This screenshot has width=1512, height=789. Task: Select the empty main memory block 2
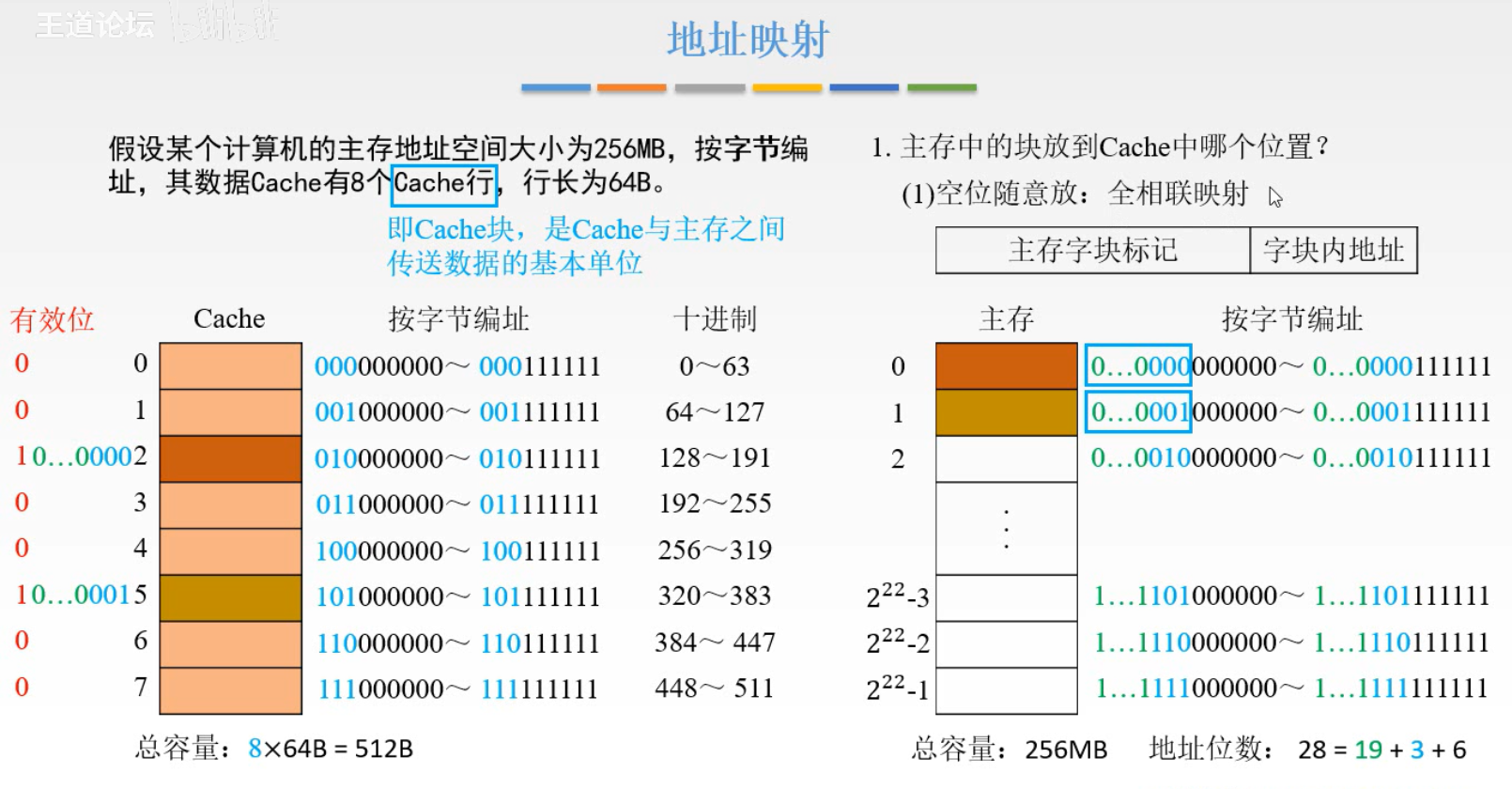[x=1007, y=458]
